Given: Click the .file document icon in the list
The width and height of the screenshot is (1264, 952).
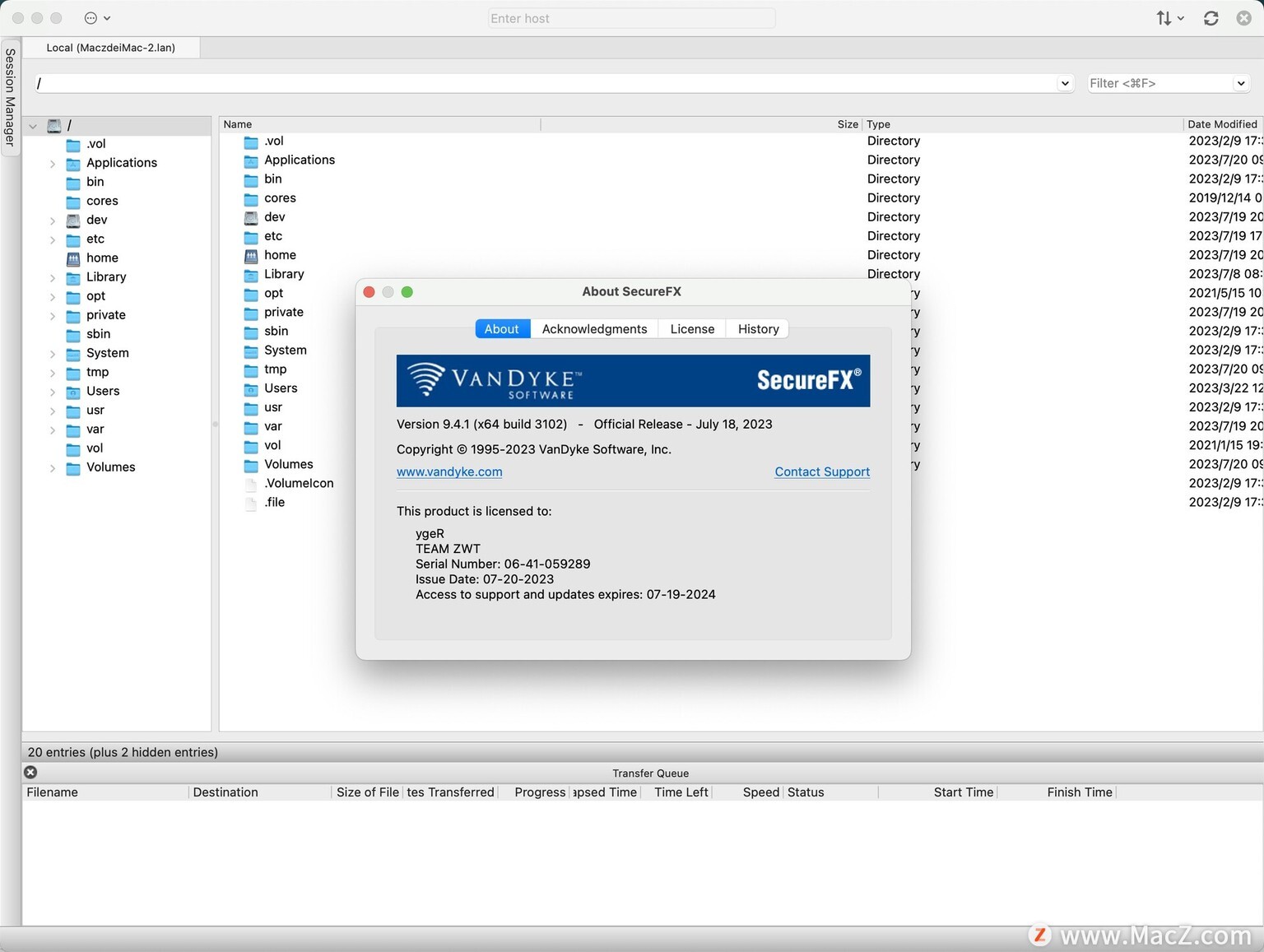Looking at the screenshot, I should click(251, 503).
